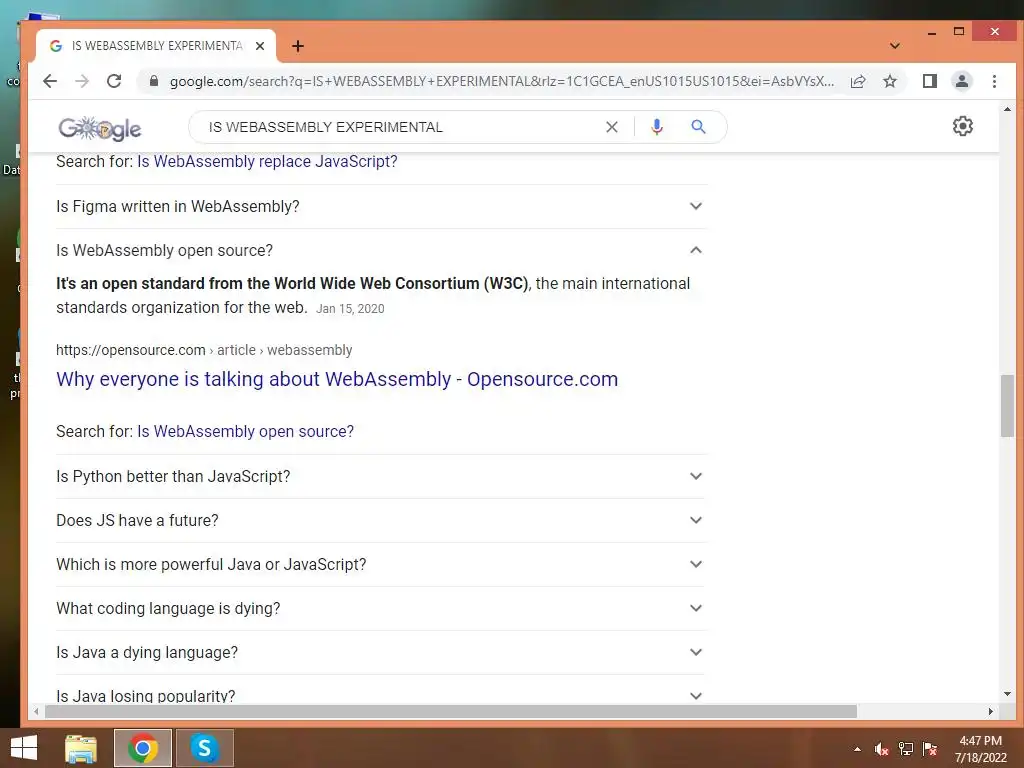
Task: Clear the Google search box
Action: (x=612, y=127)
